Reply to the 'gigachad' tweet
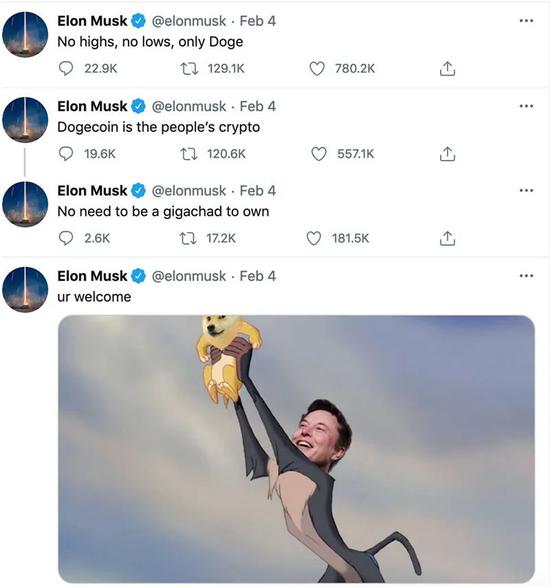This screenshot has height=587, width=550. [x=66, y=238]
